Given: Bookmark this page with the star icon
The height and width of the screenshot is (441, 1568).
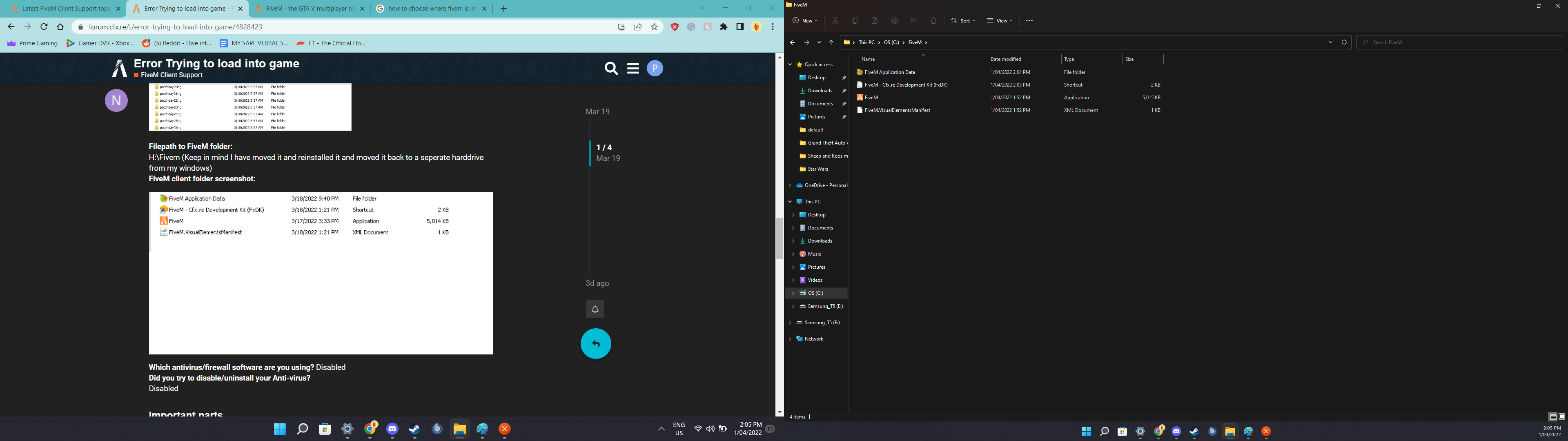Looking at the screenshot, I should click(654, 27).
